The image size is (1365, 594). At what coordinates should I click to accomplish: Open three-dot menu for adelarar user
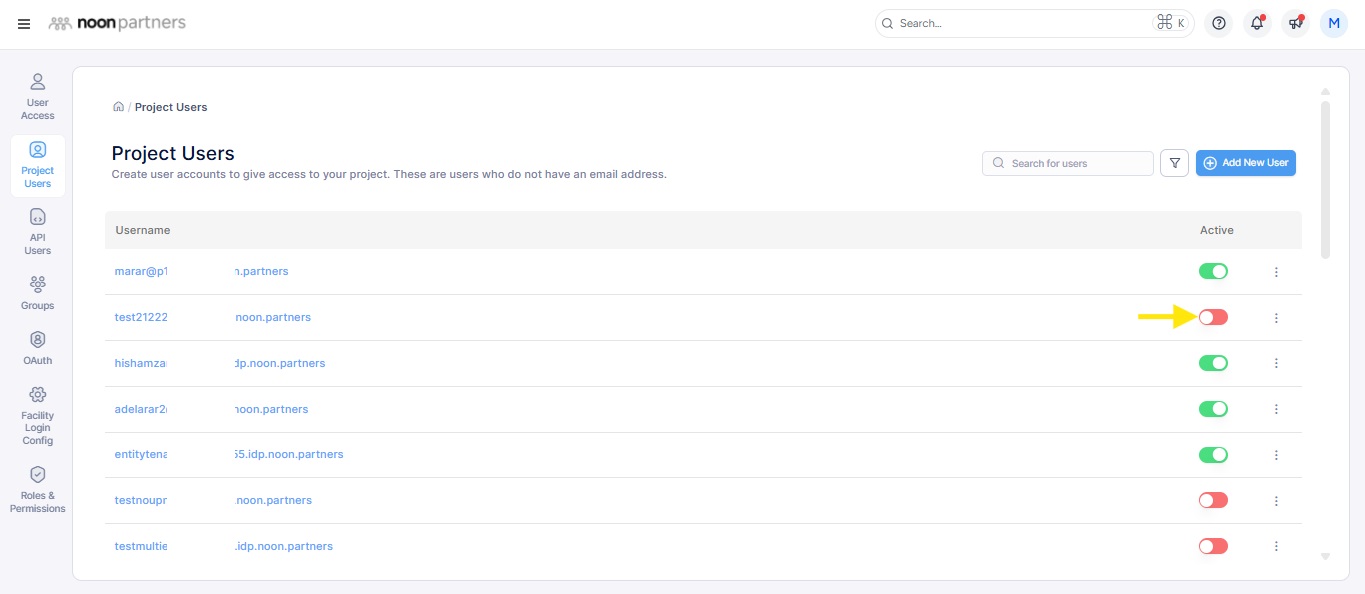pos(1276,410)
